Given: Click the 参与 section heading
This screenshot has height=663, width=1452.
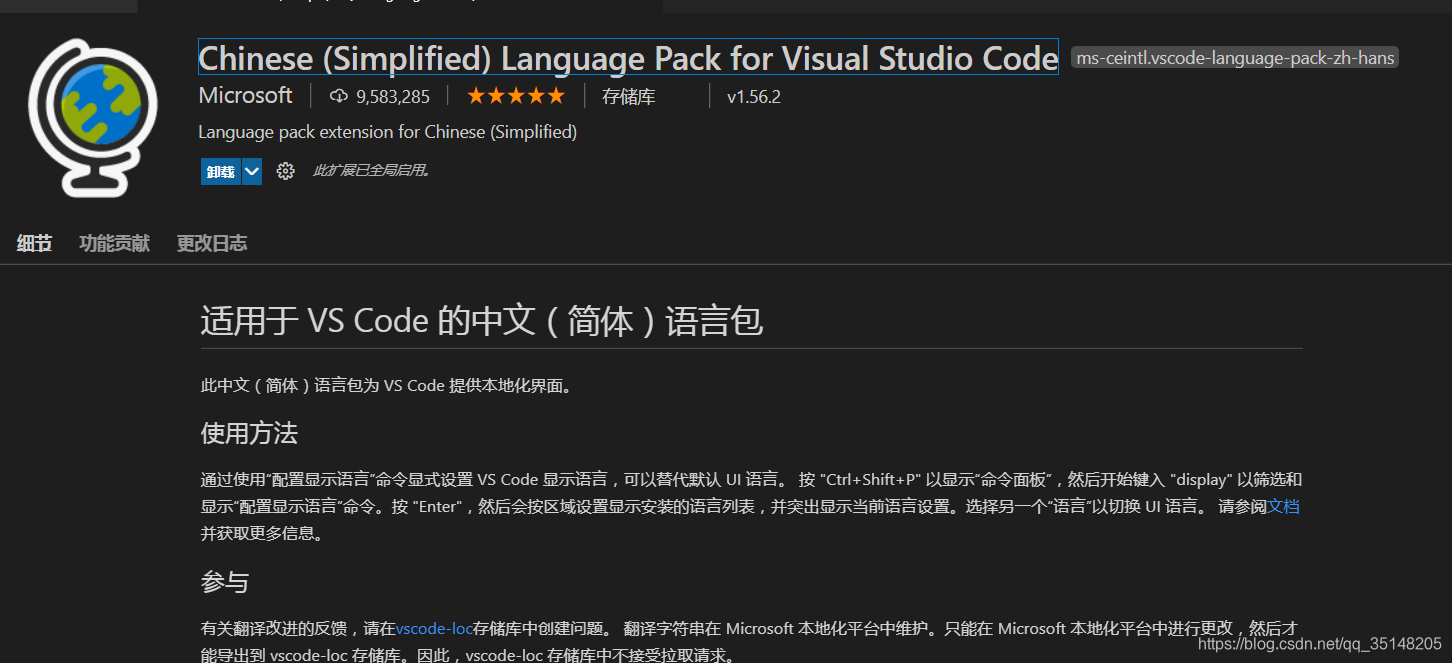Looking at the screenshot, I should click(225, 582).
